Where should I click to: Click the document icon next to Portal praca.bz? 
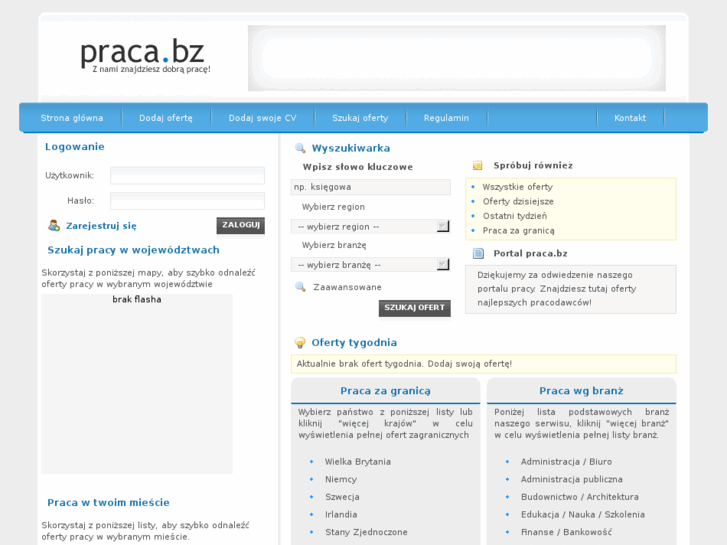(478, 253)
